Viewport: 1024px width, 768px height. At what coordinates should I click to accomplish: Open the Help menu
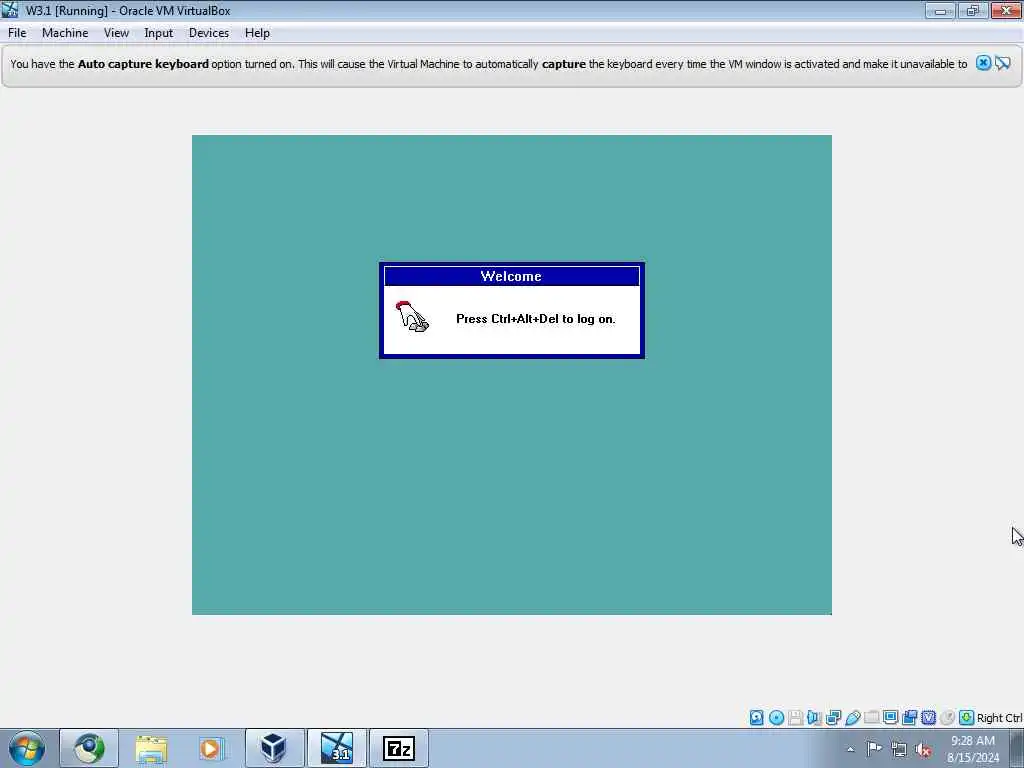click(257, 33)
